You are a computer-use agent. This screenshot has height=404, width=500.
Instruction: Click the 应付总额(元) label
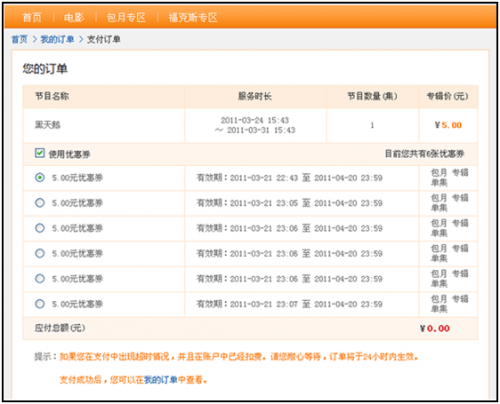point(60,328)
